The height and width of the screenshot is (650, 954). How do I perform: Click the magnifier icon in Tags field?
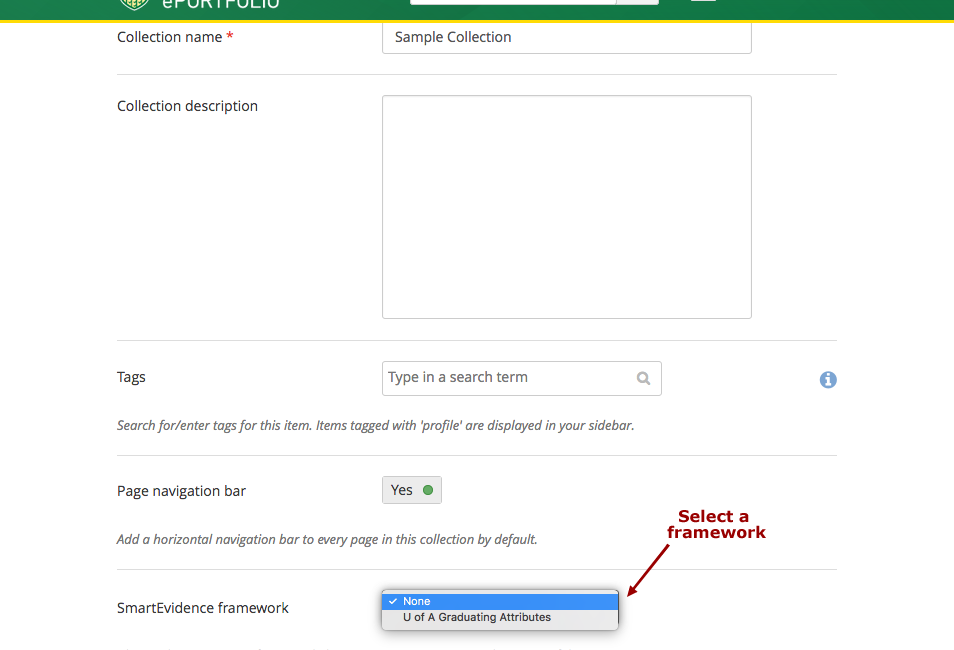(x=643, y=379)
